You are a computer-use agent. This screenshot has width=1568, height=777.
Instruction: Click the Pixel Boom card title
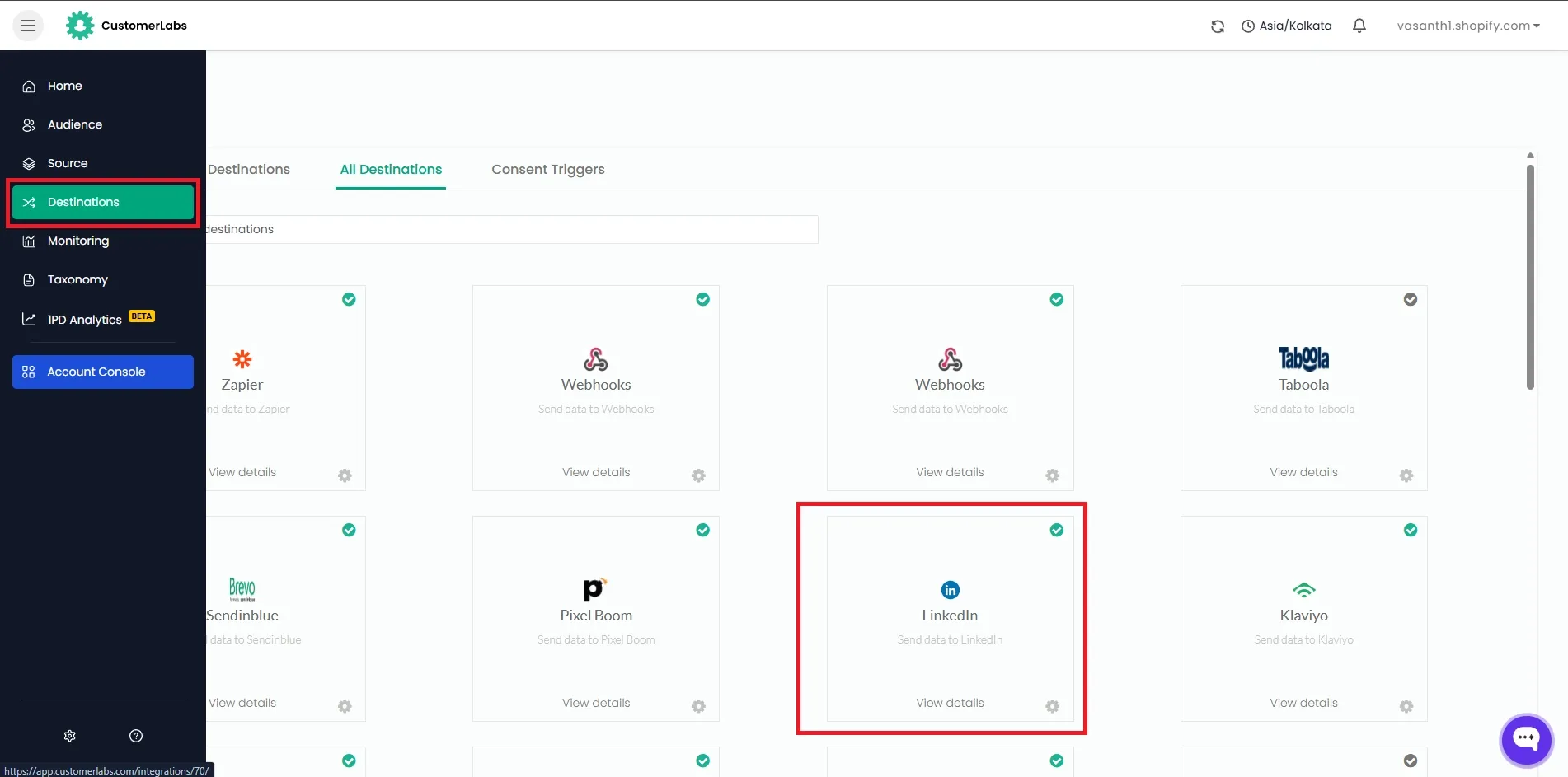pos(596,616)
